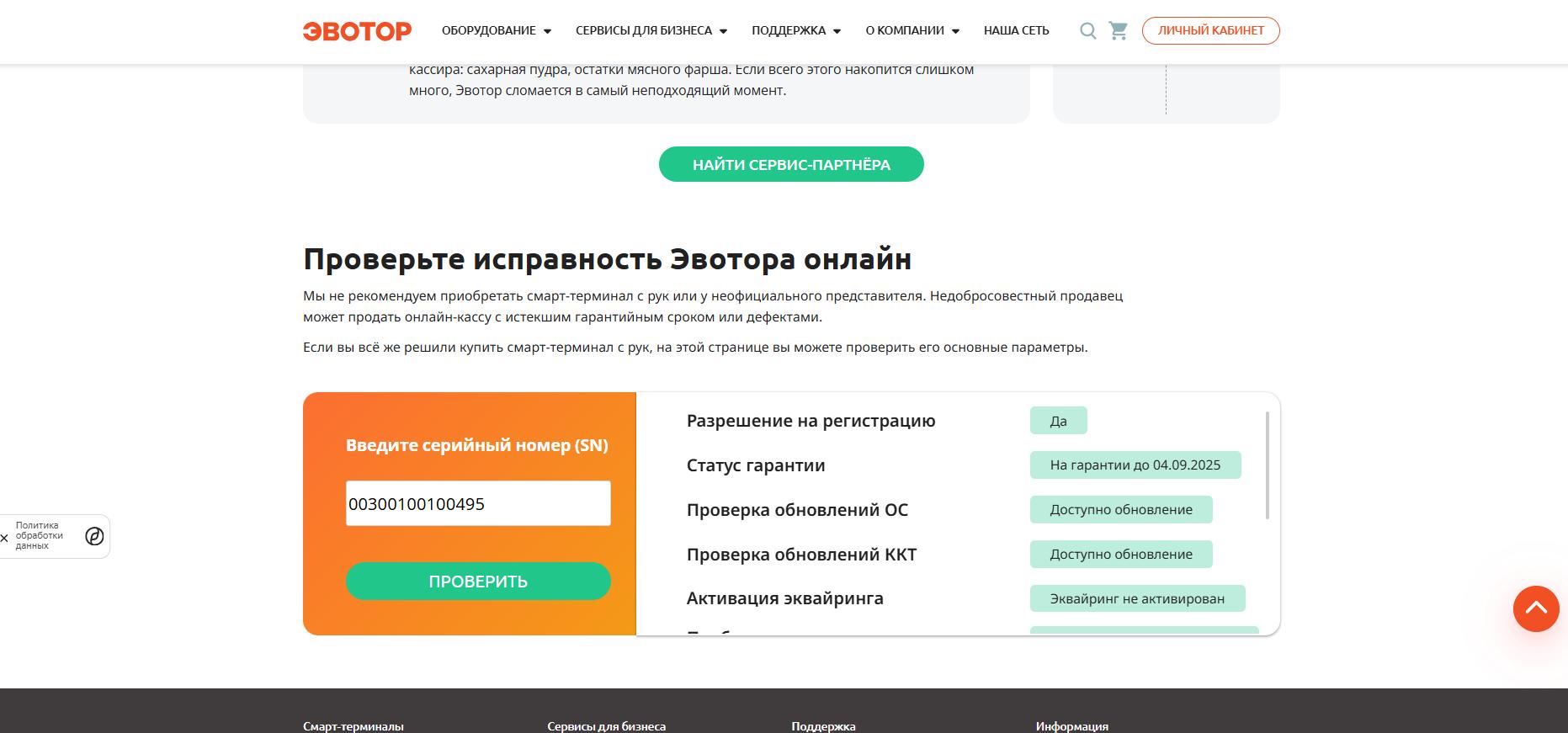Click 'Активация эквайринга' label
This screenshot has width=1568, height=733.
[x=785, y=598]
